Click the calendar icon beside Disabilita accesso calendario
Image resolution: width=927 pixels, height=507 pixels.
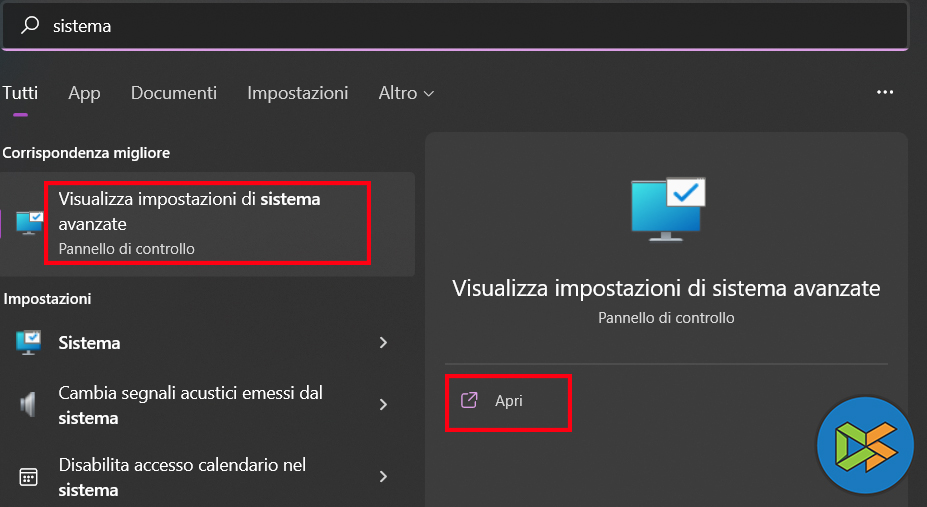[28, 477]
